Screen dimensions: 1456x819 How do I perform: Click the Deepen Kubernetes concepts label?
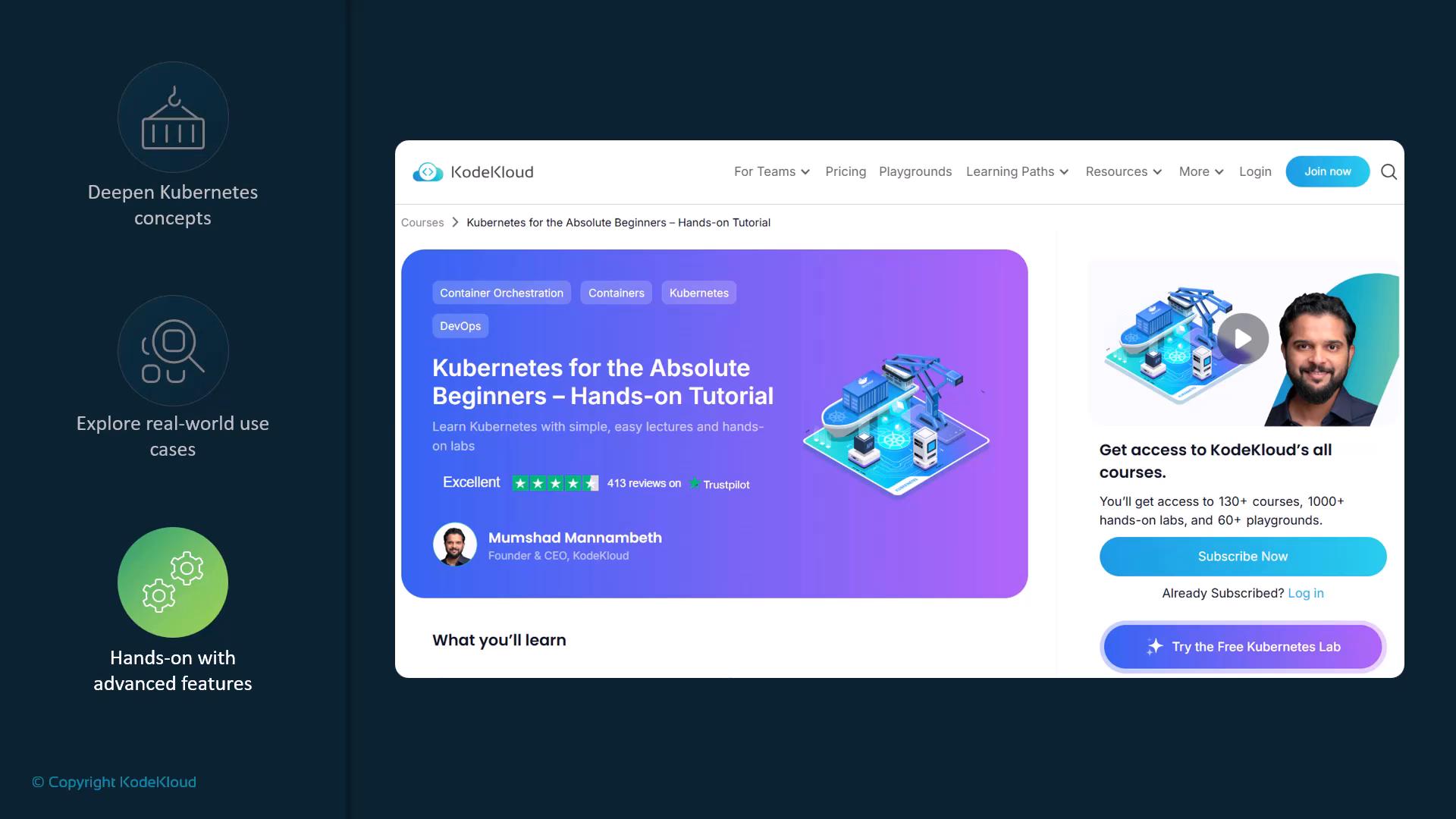click(x=173, y=205)
